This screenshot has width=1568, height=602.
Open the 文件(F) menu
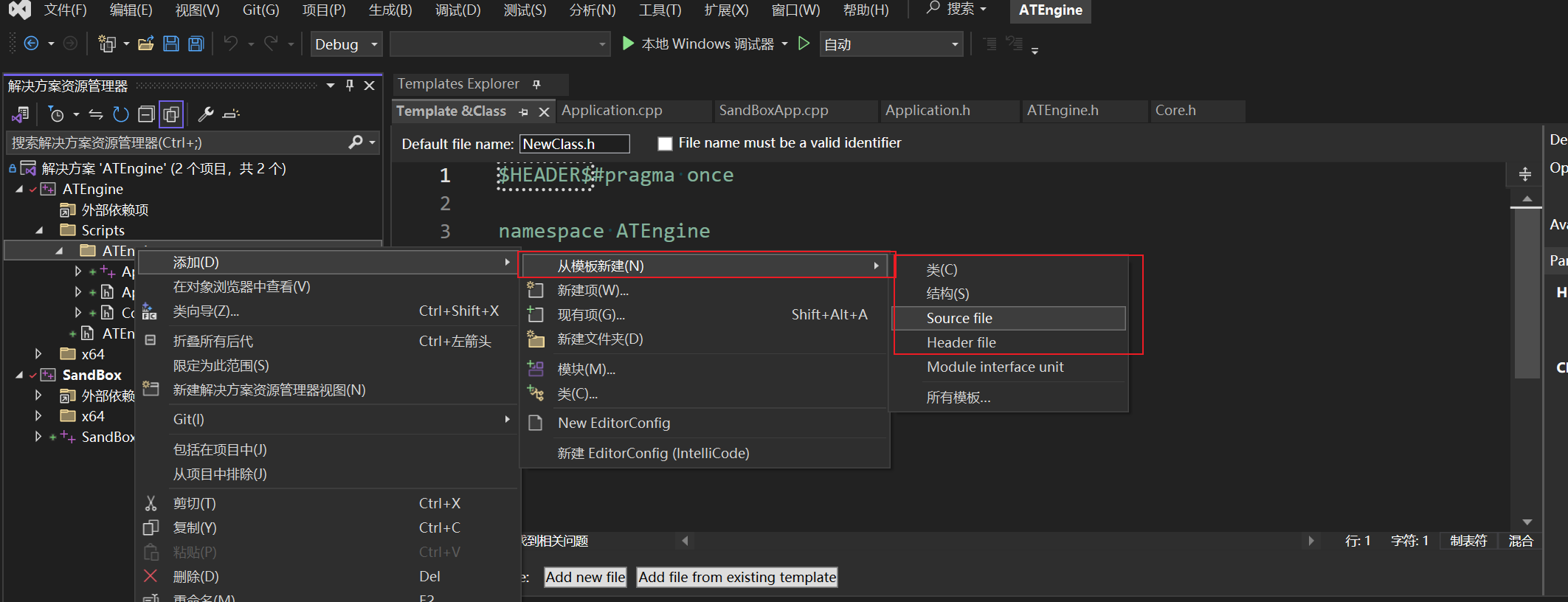[x=65, y=10]
